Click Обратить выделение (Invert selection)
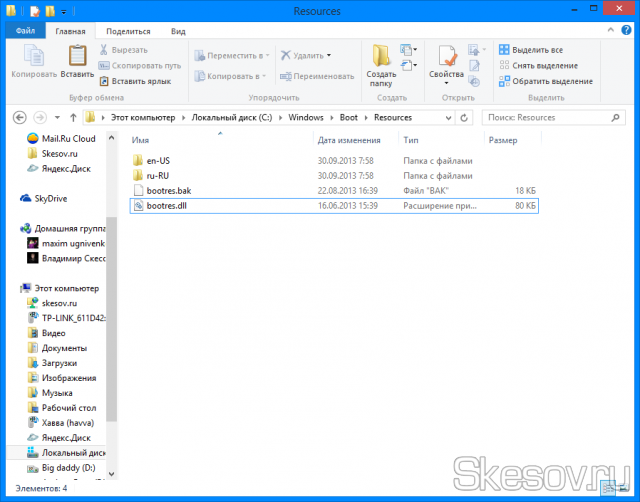This screenshot has width=640, height=502. pyautogui.click(x=544, y=81)
